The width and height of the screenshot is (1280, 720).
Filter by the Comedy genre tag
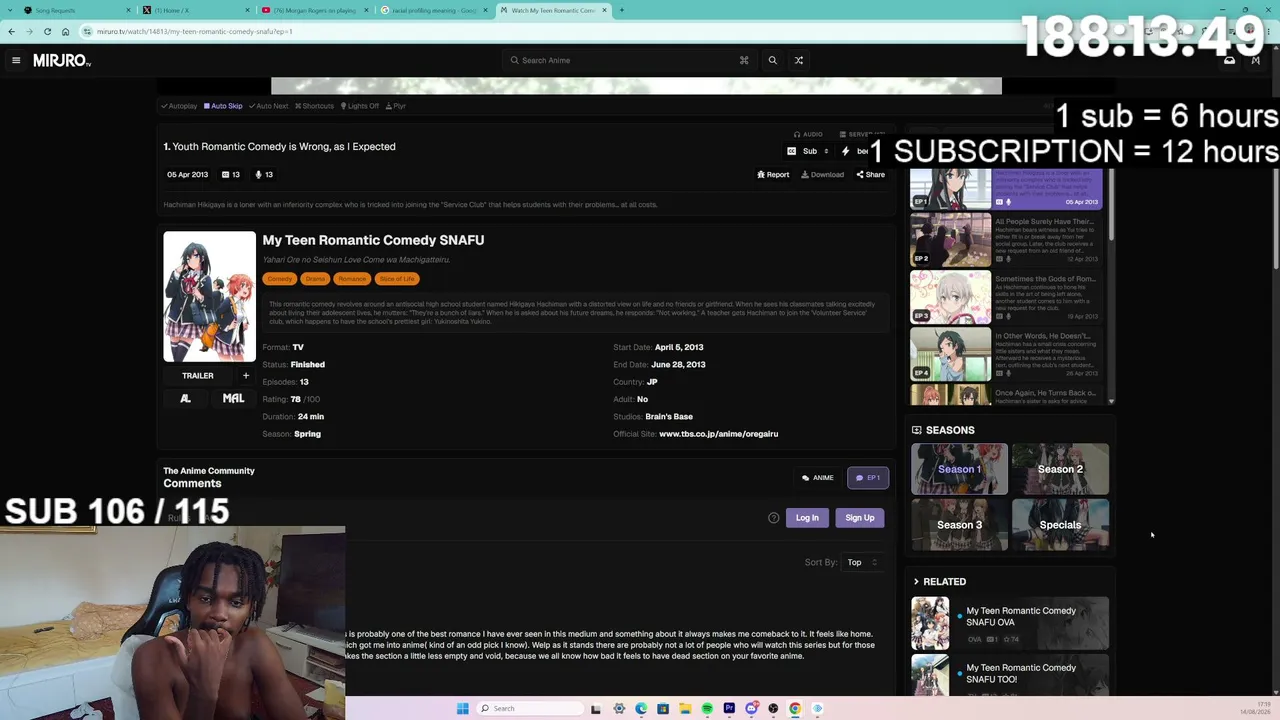pyautogui.click(x=280, y=279)
